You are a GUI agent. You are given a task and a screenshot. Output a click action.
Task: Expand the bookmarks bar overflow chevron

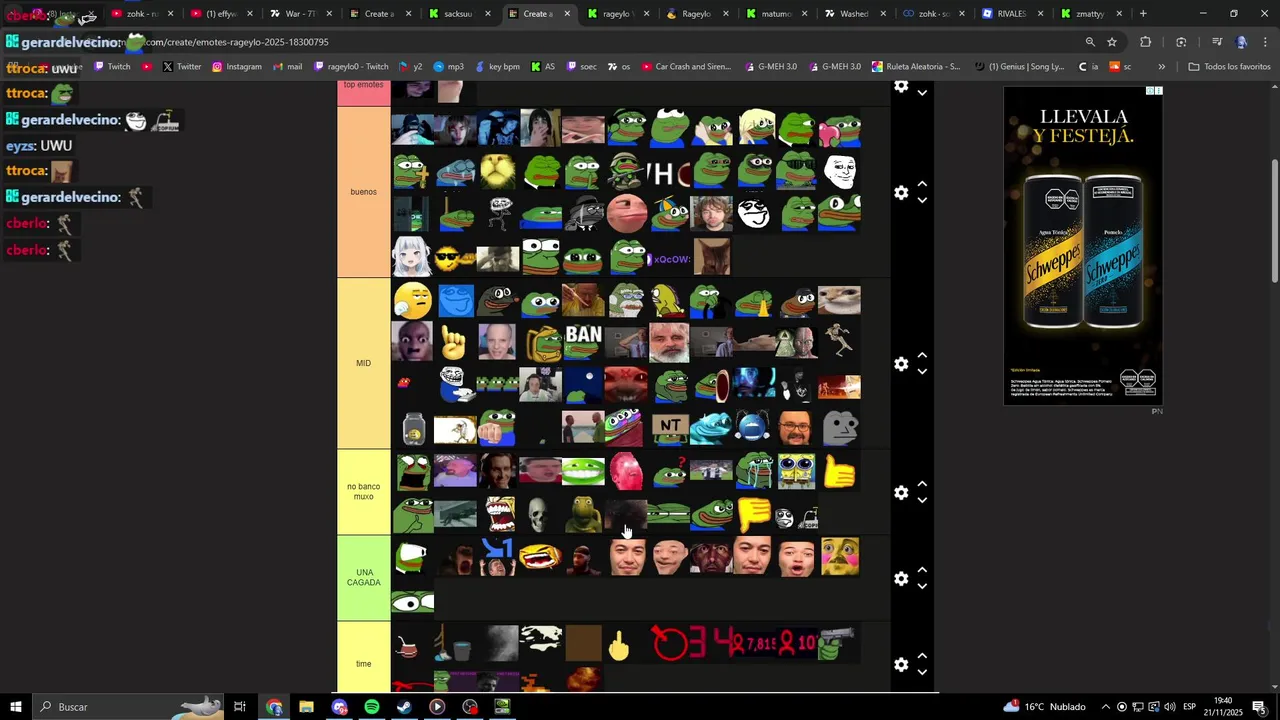1161,67
